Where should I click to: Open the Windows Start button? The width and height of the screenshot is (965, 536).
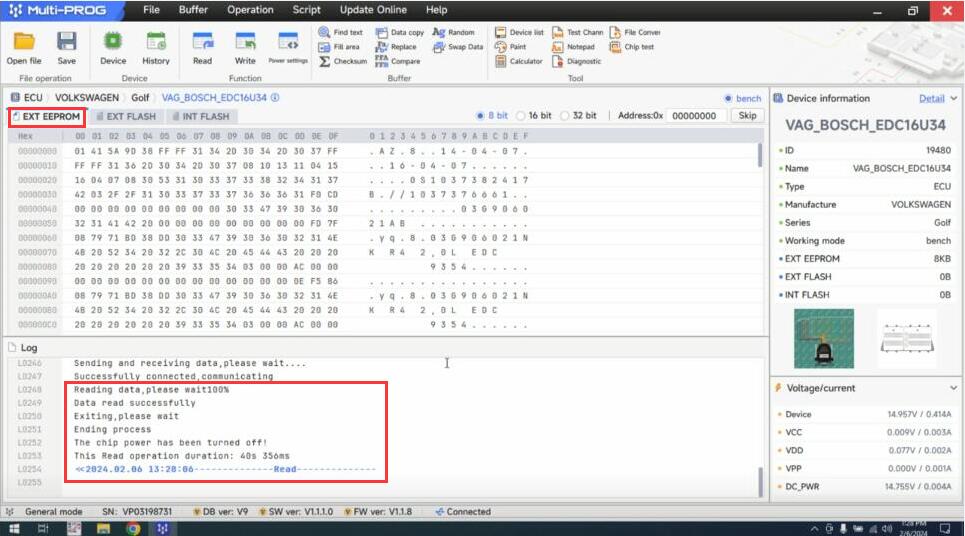14,529
